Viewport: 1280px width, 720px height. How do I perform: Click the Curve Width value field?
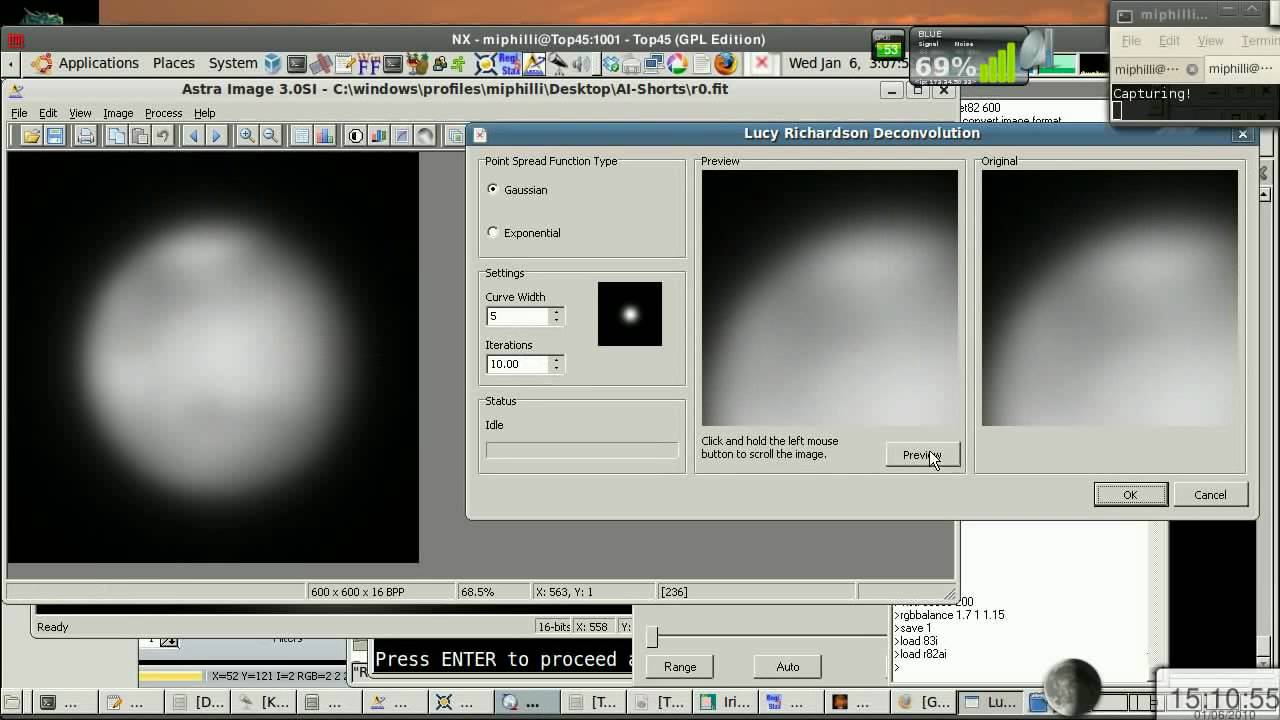click(x=518, y=316)
